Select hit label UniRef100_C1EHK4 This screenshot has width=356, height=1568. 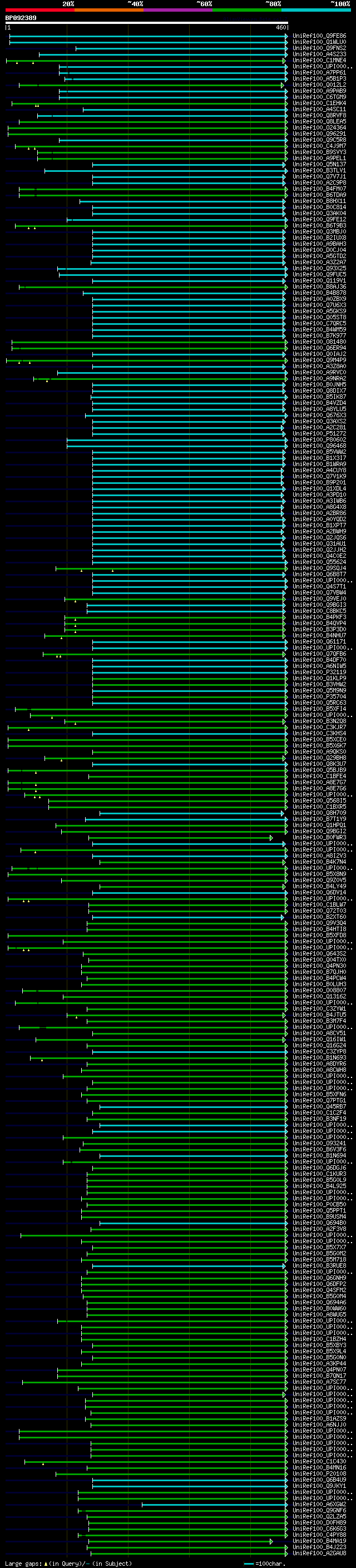(319, 103)
